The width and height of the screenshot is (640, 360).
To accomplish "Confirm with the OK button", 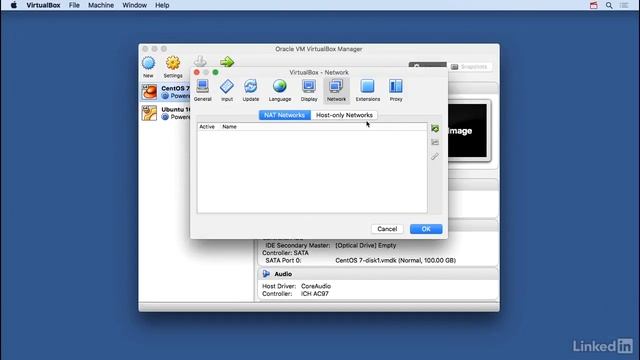I will 426,229.
